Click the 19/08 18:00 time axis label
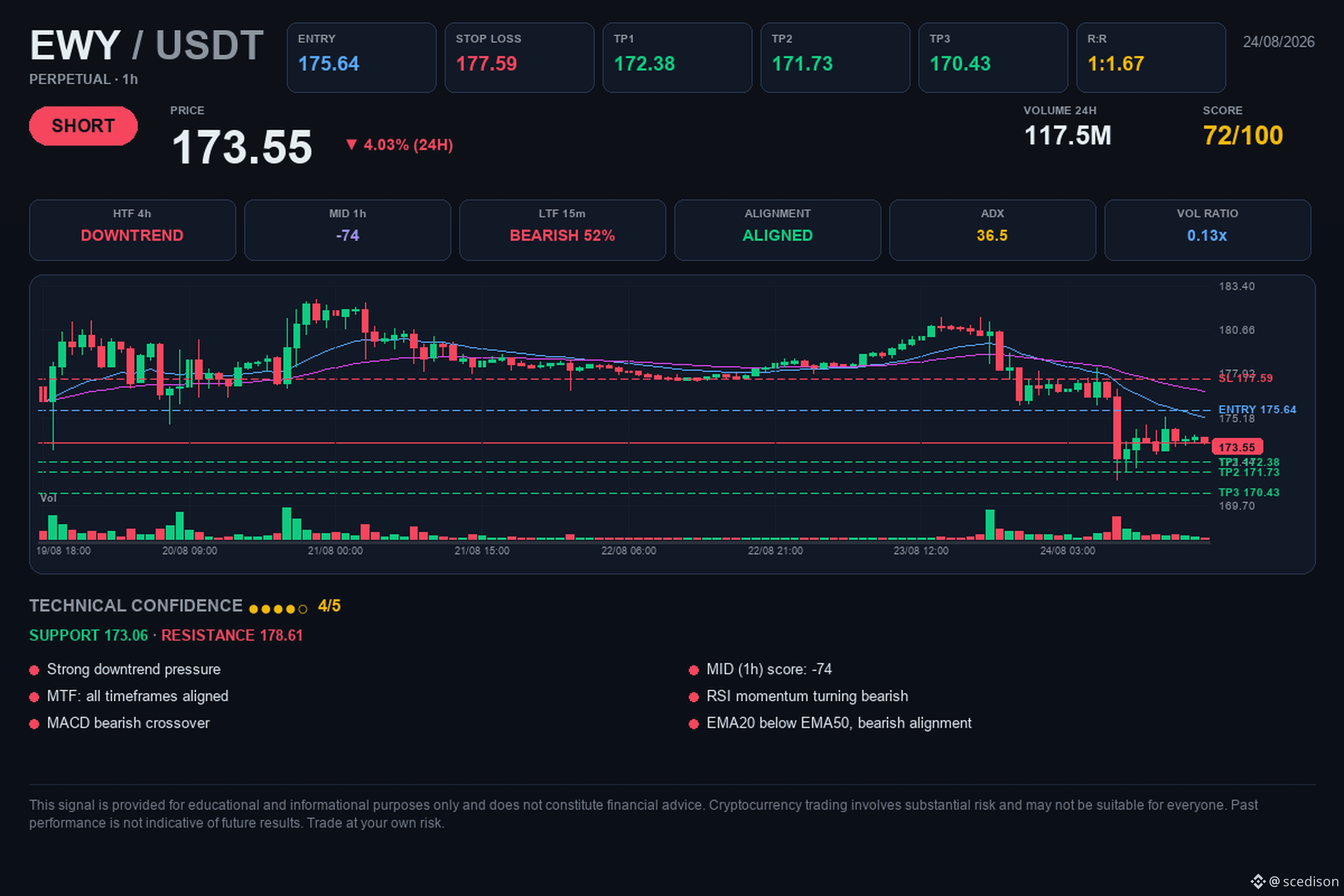The image size is (1344, 896). pos(63,551)
